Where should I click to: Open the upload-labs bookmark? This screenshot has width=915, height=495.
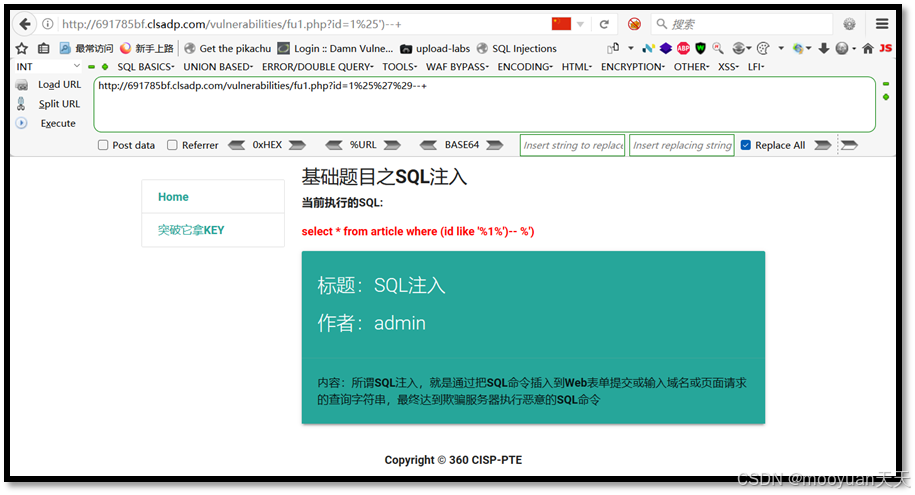(435, 48)
